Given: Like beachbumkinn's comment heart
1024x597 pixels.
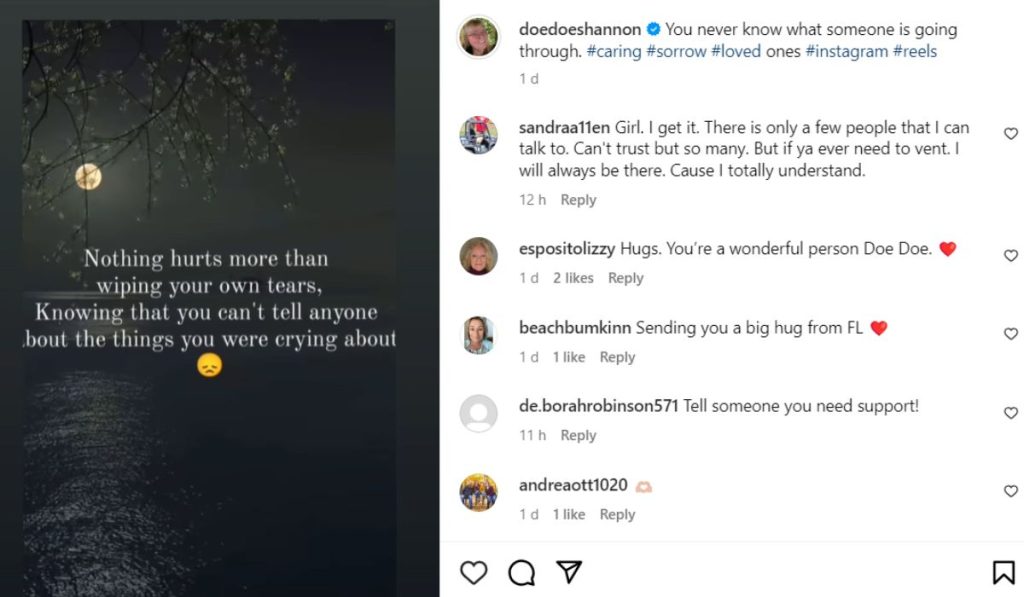Looking at the screenshot, I should point(1011,334).
